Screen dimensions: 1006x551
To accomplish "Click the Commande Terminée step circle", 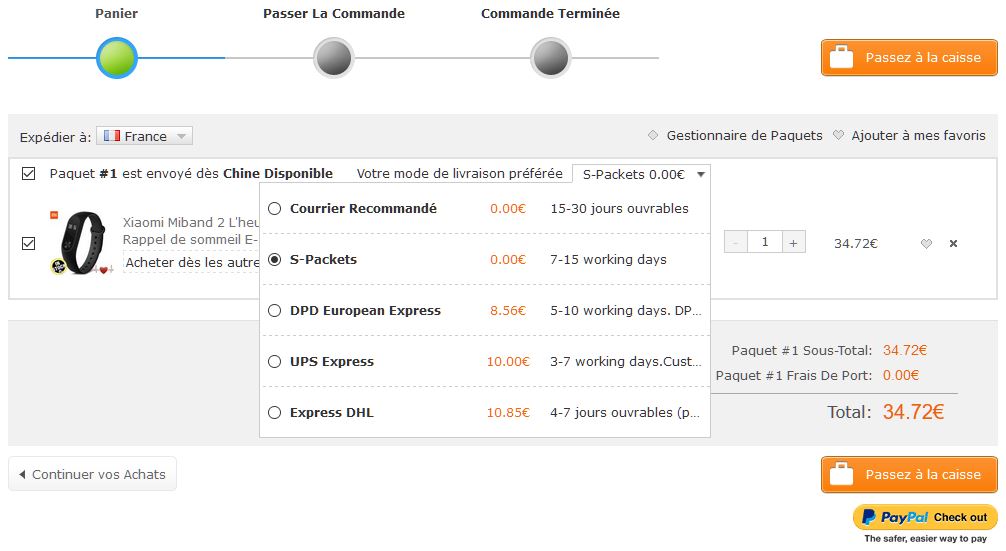I will [550, 58].
